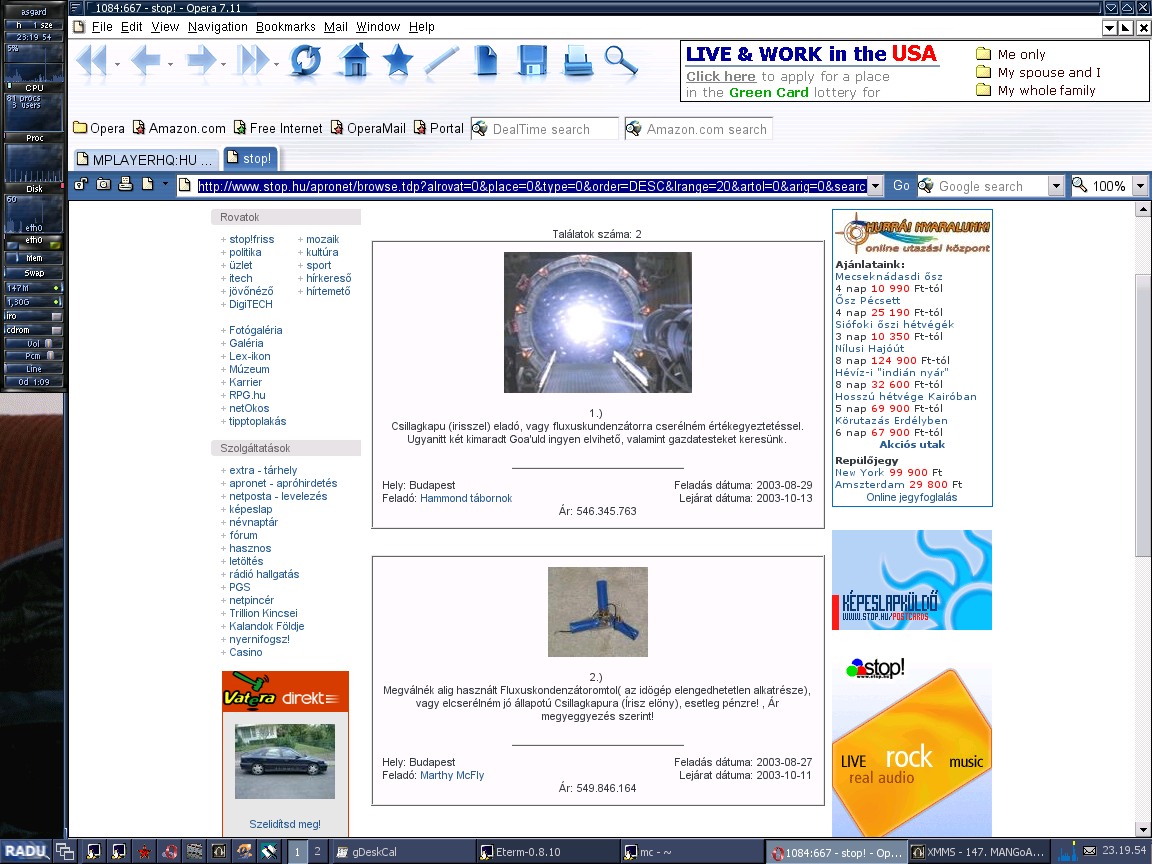Expand the Google search dropdown

point(1056,186)
